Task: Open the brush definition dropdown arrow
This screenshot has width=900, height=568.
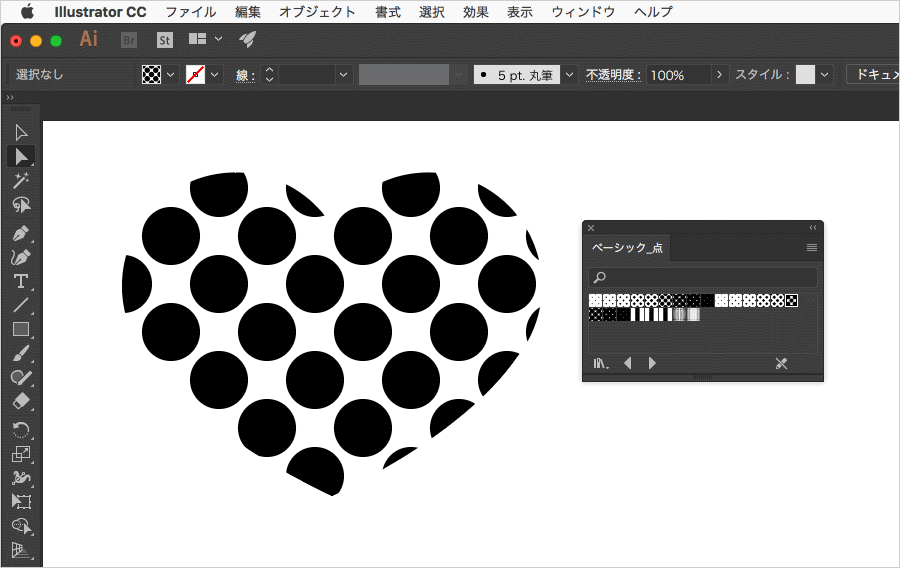Action: (569, 75)
